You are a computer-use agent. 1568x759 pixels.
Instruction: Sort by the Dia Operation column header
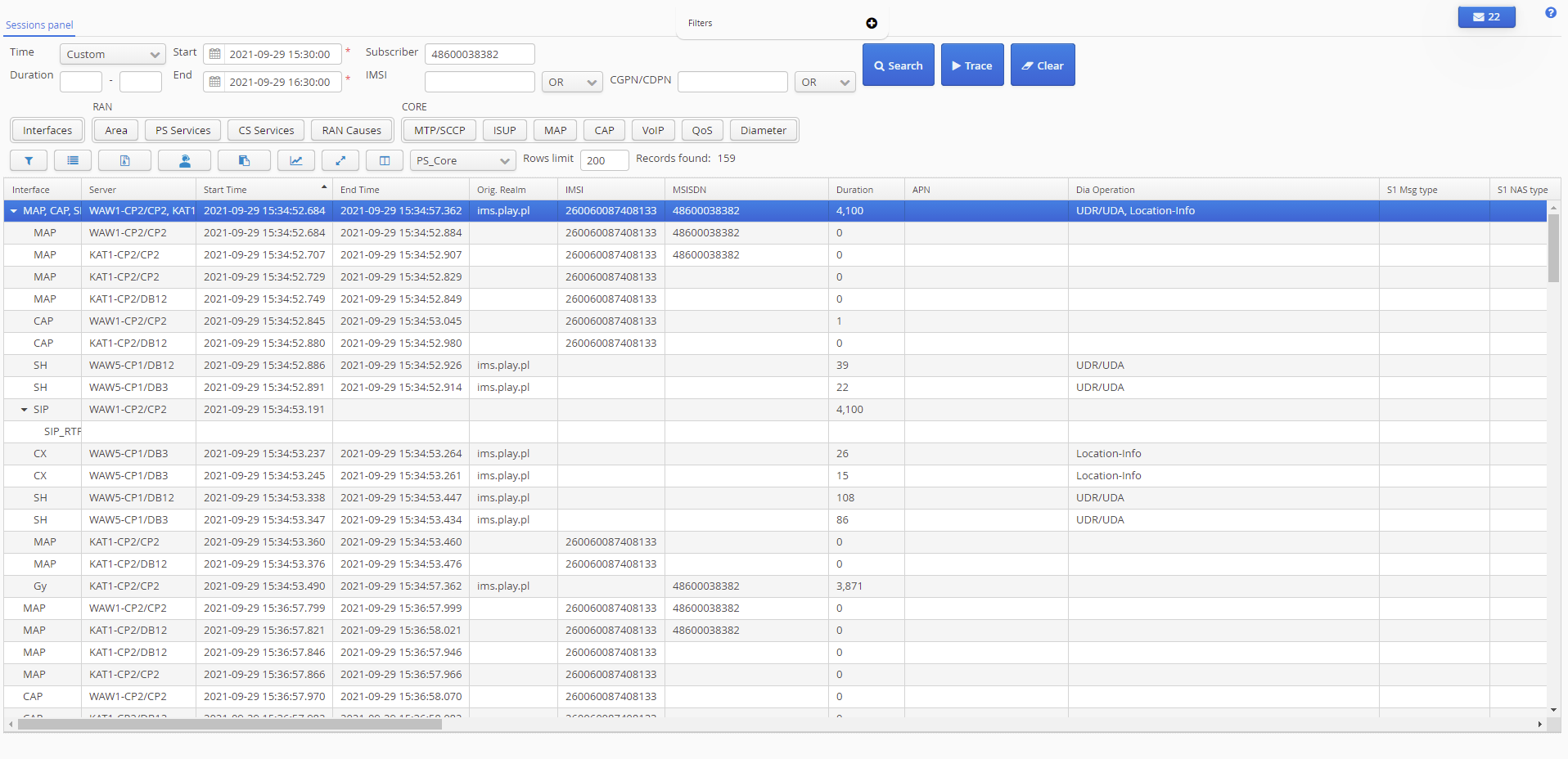[1223, 190]
